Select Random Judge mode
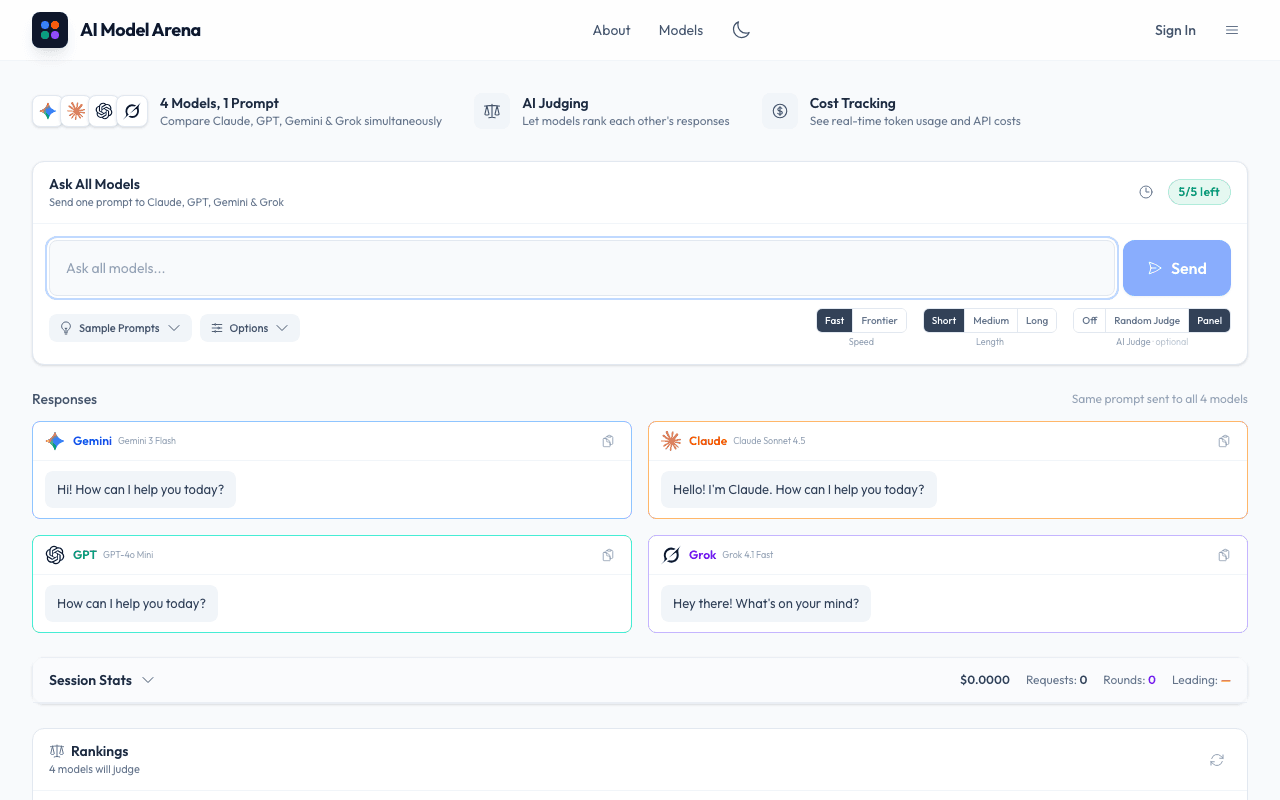 click(x=1146, y=321)
